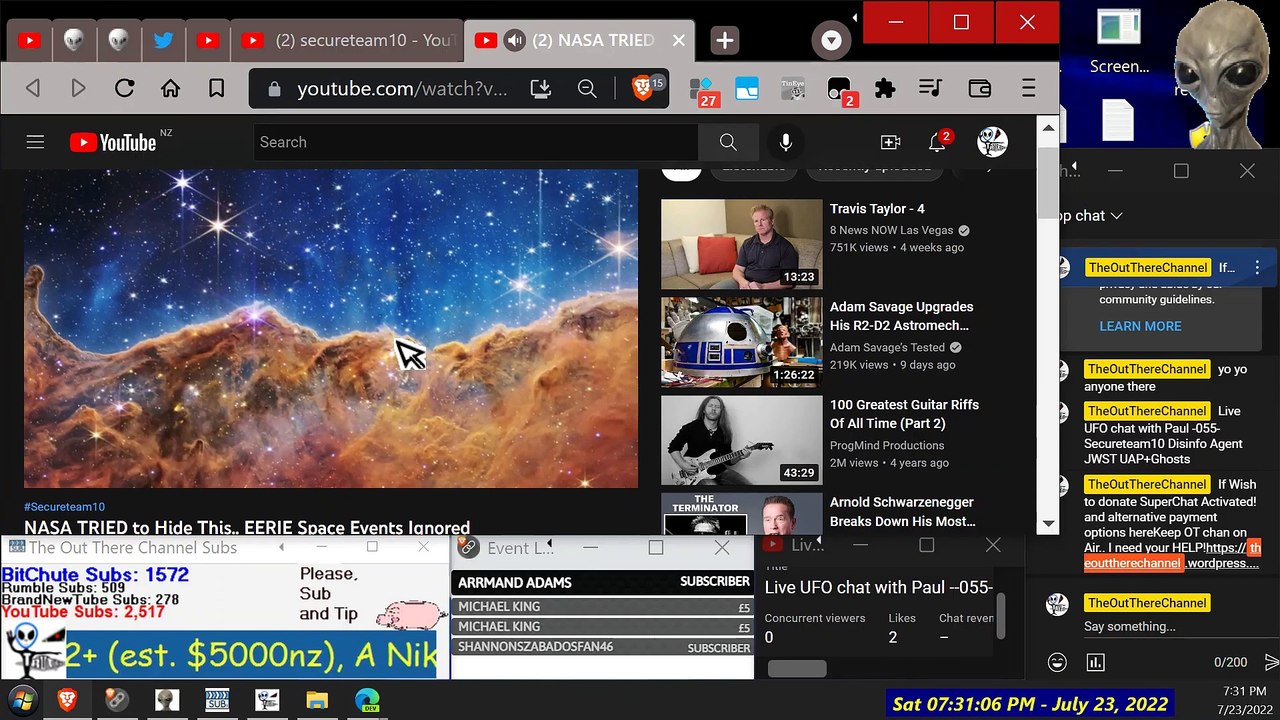This screenshot has height=720, width=1280.
Task: Open 100 Greatest Guitar Riffs thumbnail
Action: point(741,440)
